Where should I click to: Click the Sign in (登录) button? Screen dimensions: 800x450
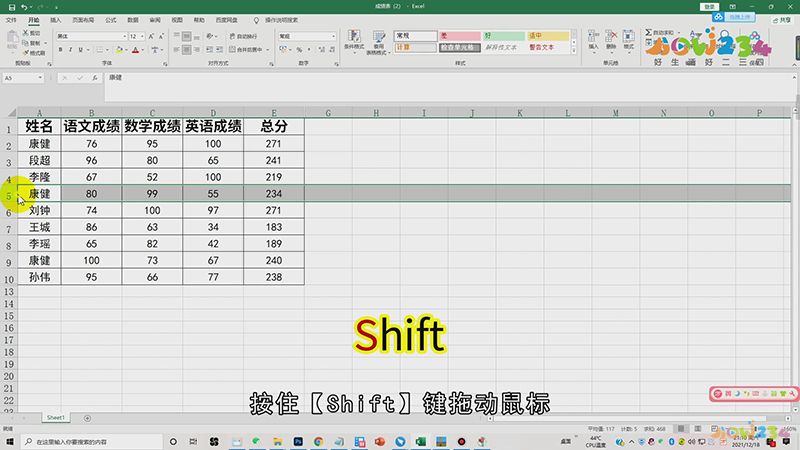tap(709, 7)
